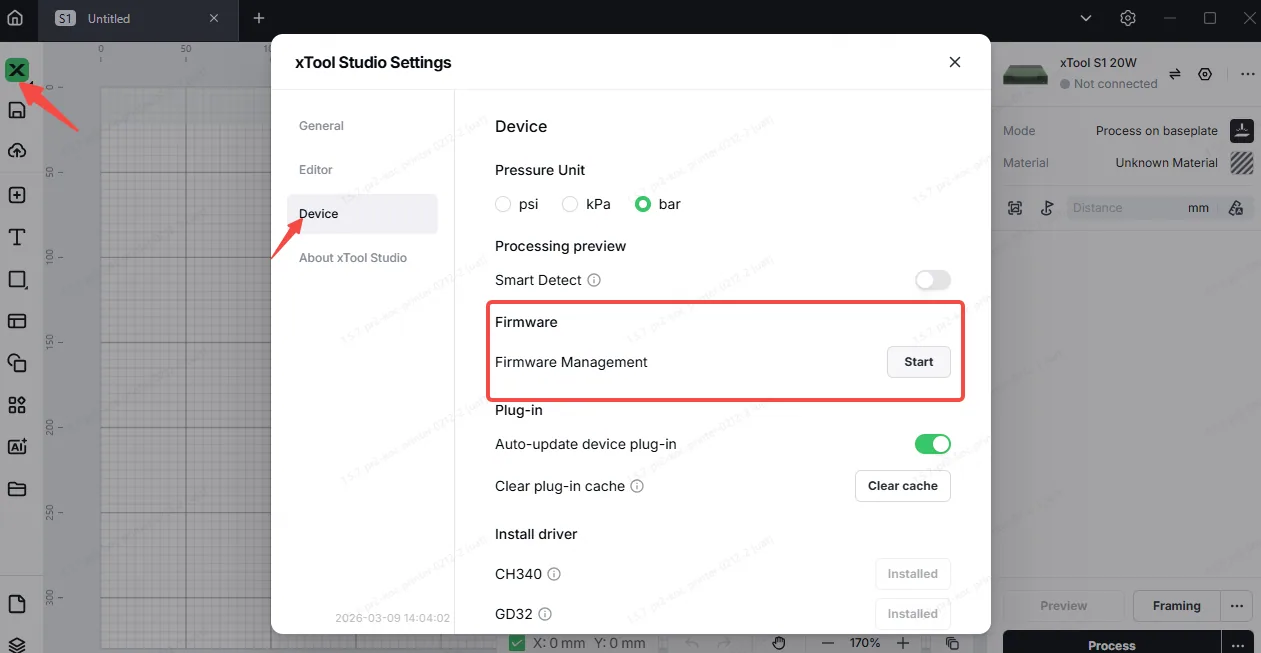
Task: Open the apps grid icon in sidebar
Action: pos(17,405)
